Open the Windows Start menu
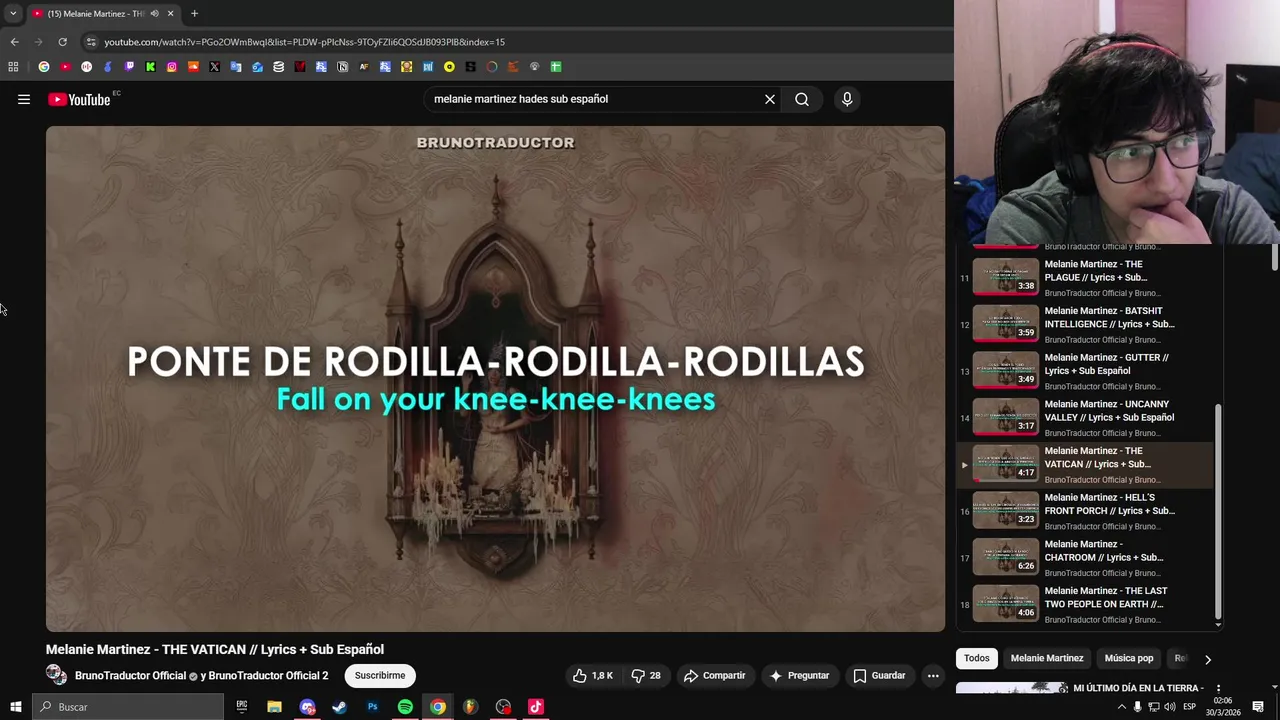This screenshot has height=720, width=1280. [15, 707]
